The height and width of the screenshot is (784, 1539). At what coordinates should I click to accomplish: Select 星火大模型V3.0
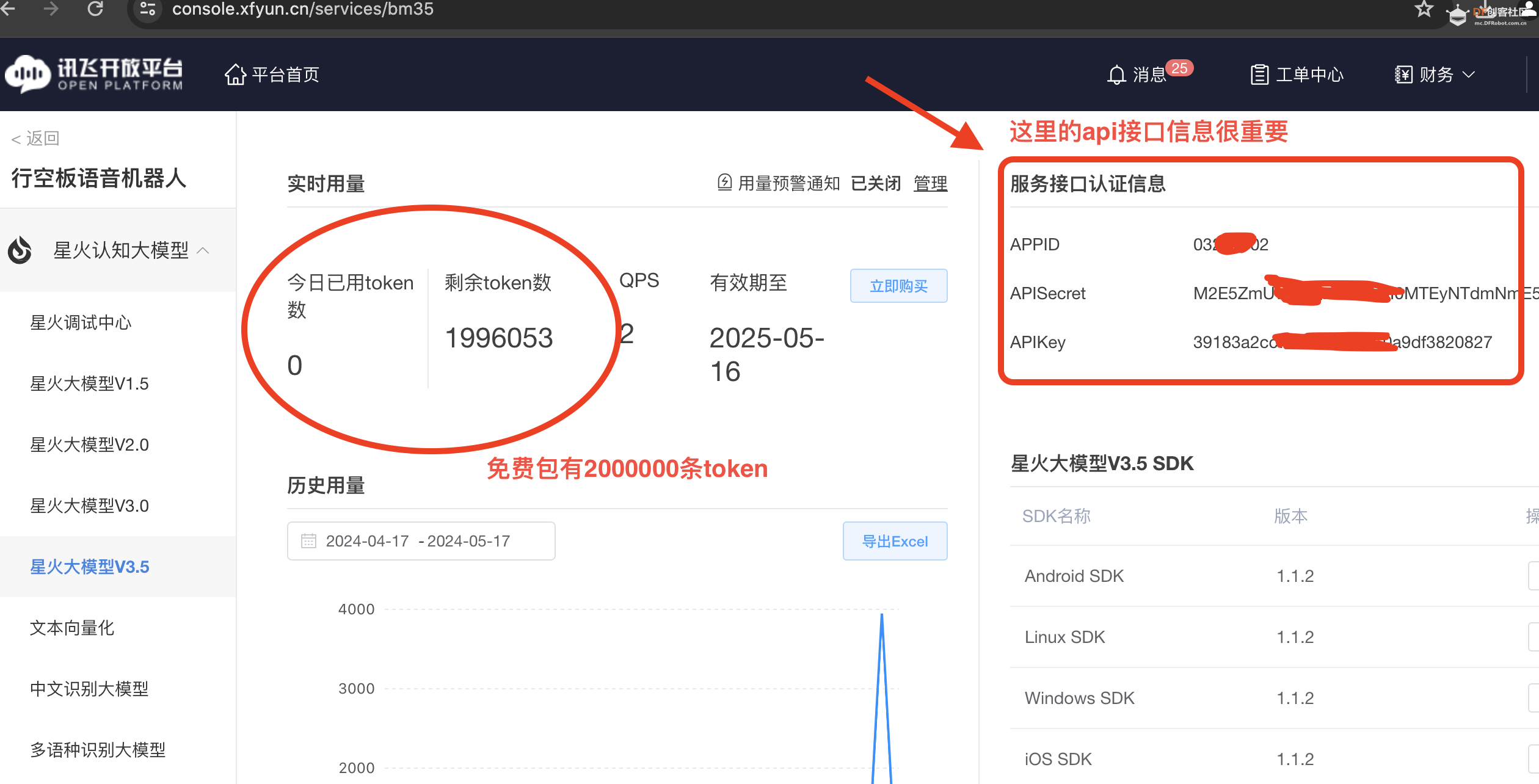(x=89, y=506)
